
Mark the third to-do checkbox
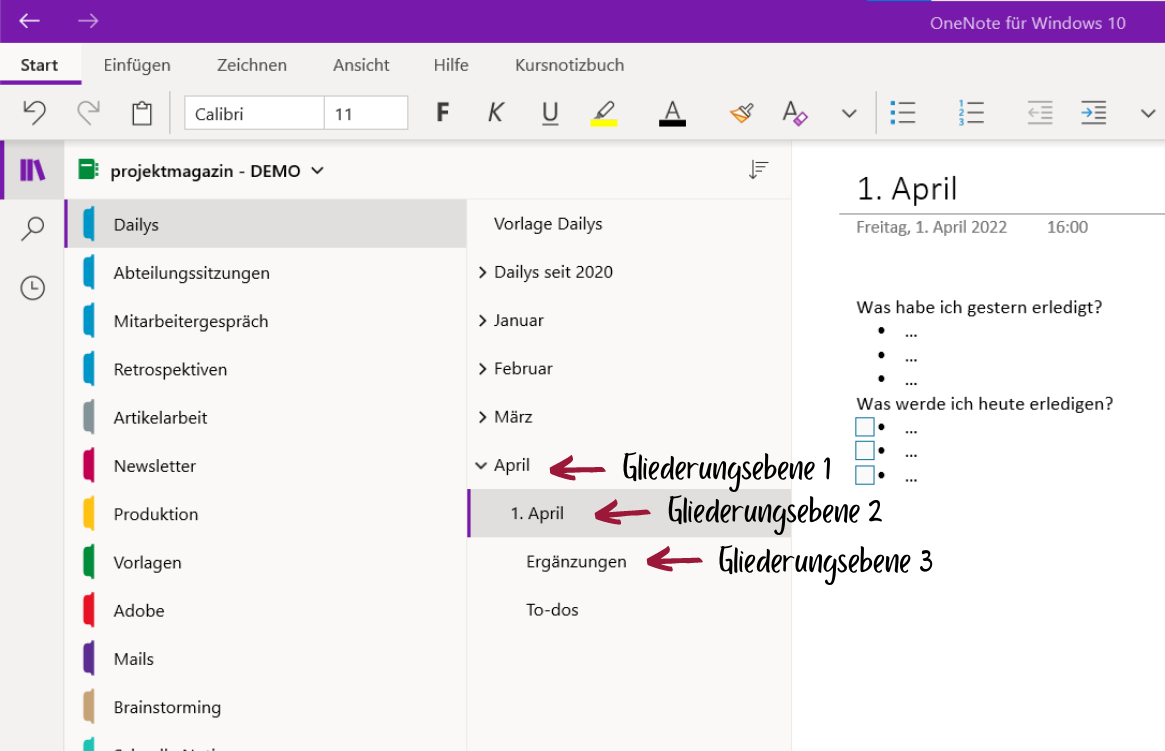click(865, 475)
